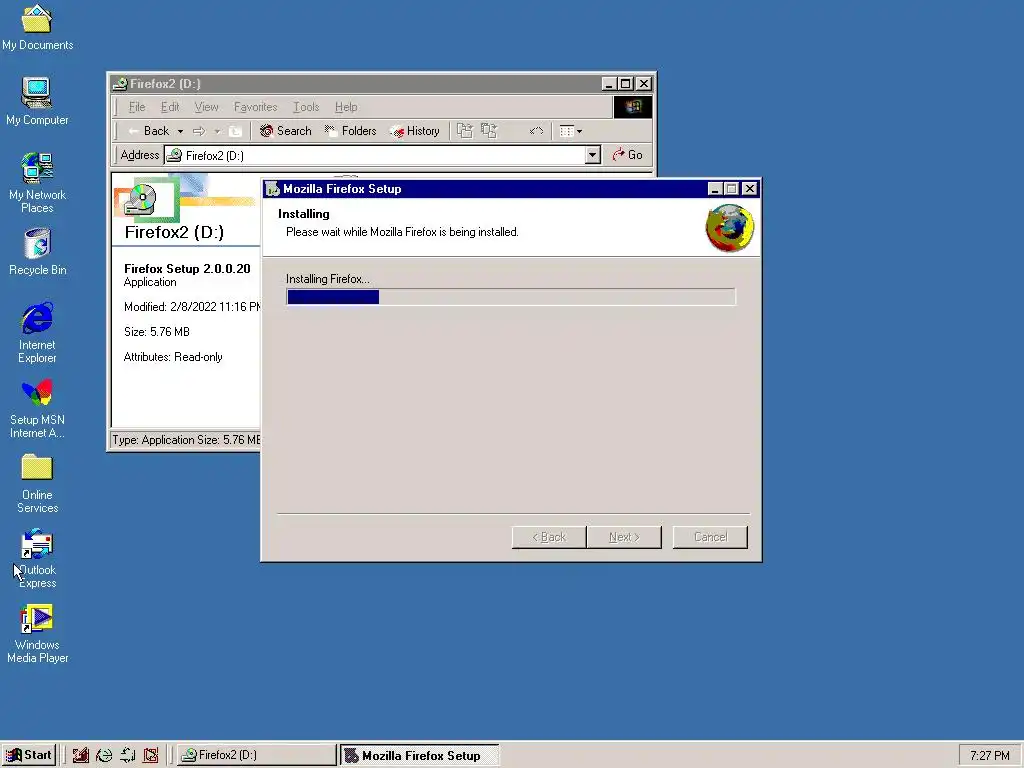Select the Windows Media Player shortcut

[37, 633]
